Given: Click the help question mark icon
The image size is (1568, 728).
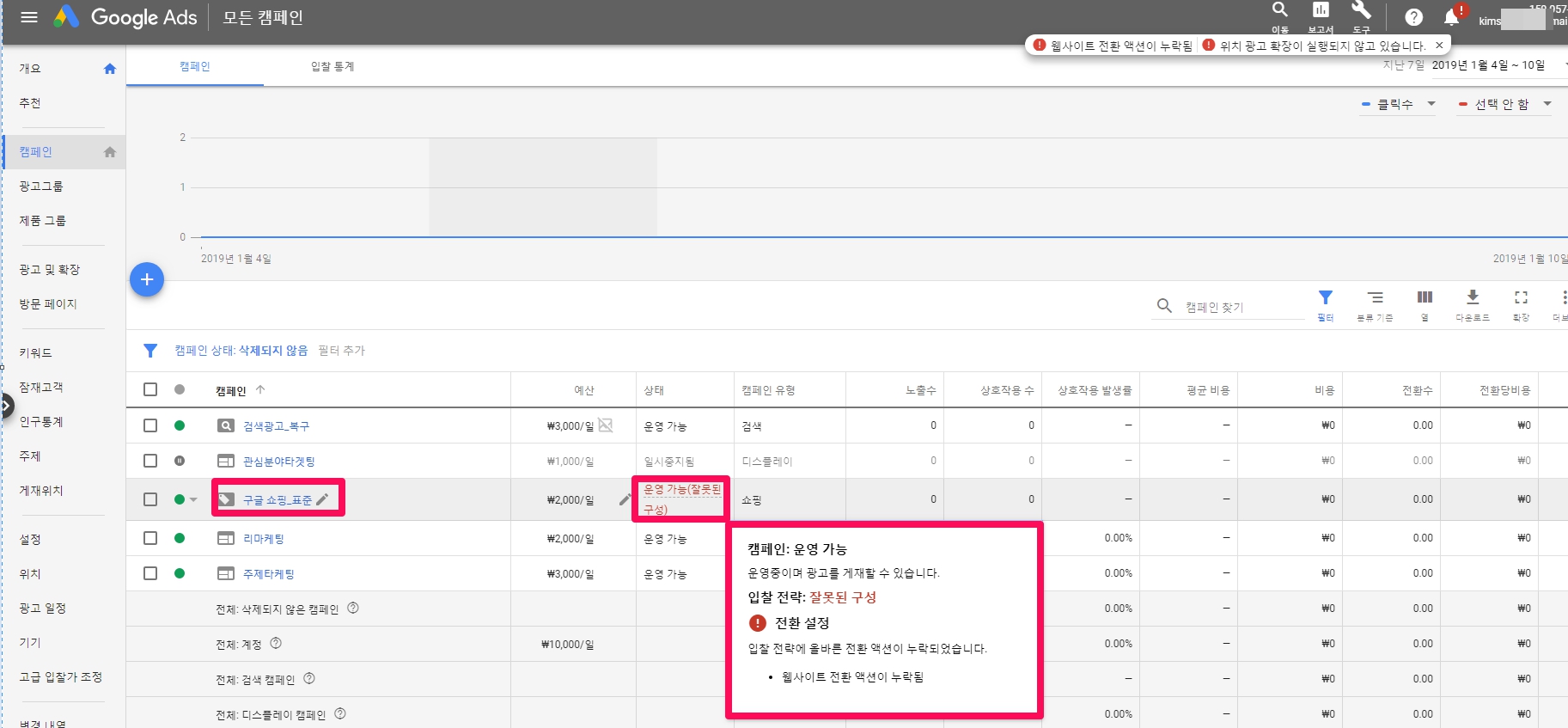Looking at the screenshot, I should point(1413,17).
